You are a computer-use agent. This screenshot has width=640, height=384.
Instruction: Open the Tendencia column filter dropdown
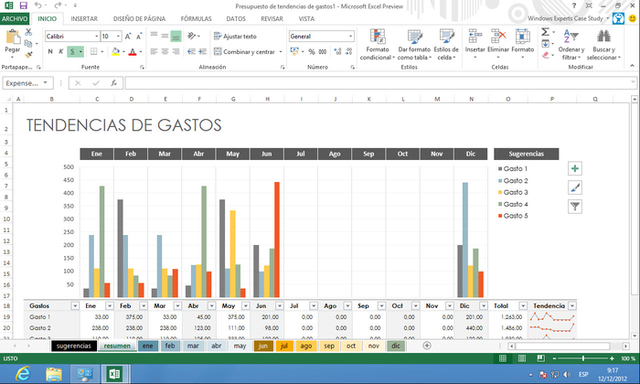(x=572, y=306)
